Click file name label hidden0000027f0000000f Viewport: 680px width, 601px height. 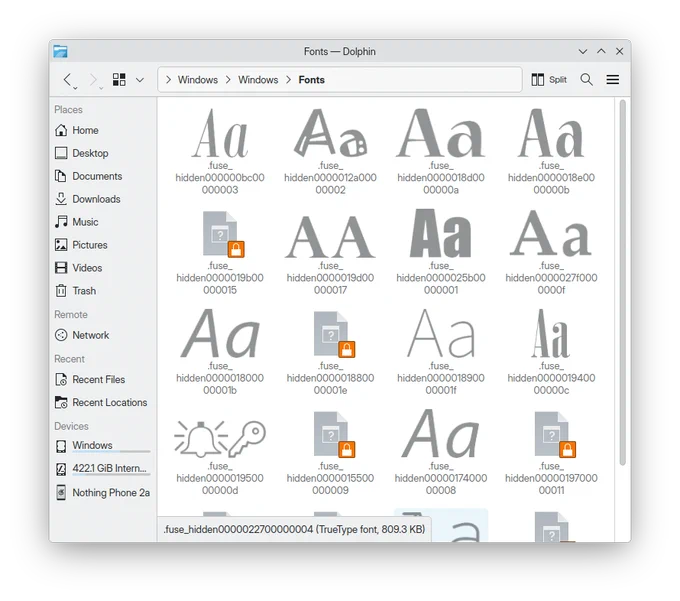coord(551,278)
